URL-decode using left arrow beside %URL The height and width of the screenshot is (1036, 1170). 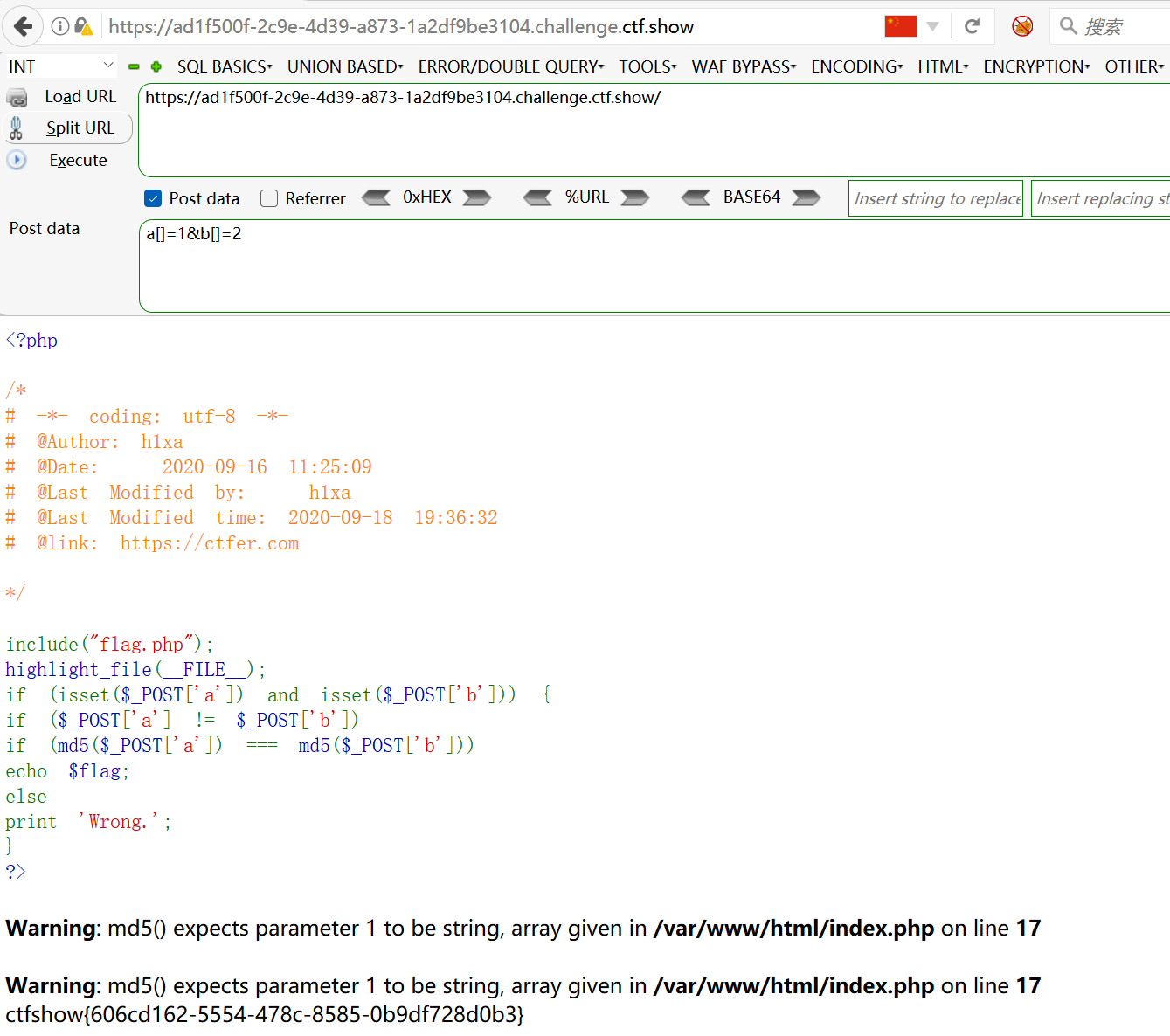point(537,197)
